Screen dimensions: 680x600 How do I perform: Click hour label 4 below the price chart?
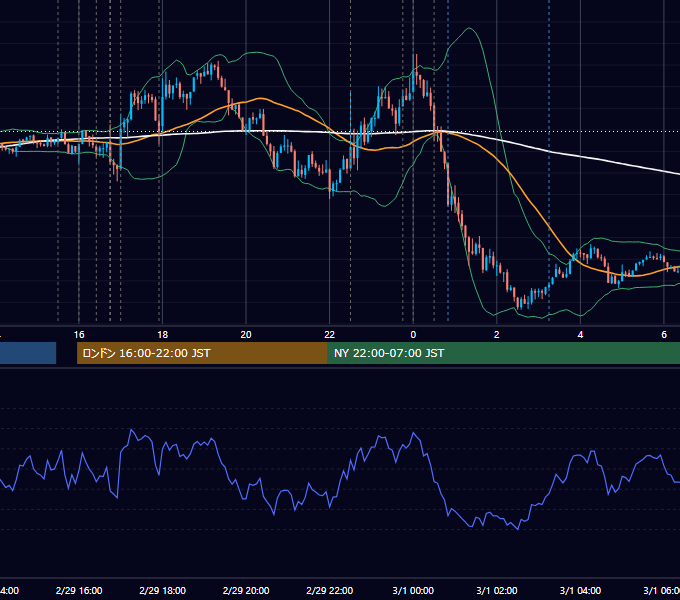580,335
